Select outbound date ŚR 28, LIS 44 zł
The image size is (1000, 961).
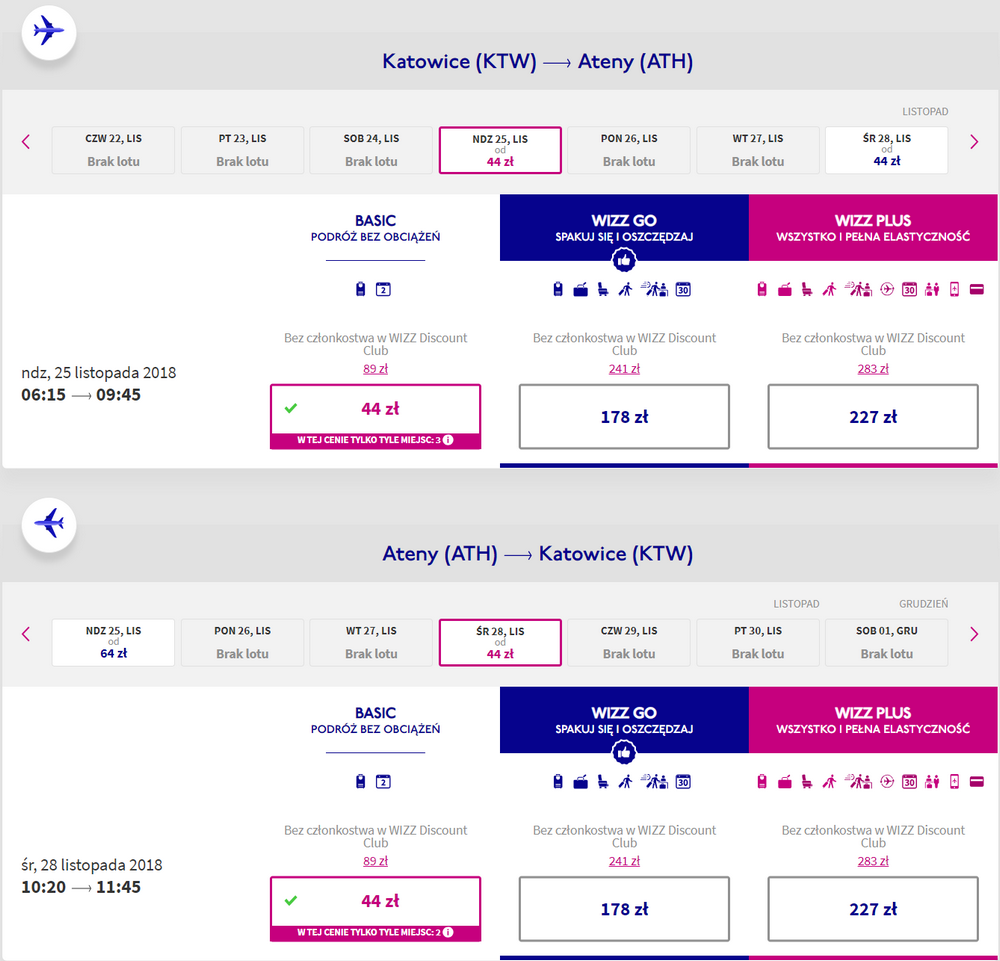886,150
